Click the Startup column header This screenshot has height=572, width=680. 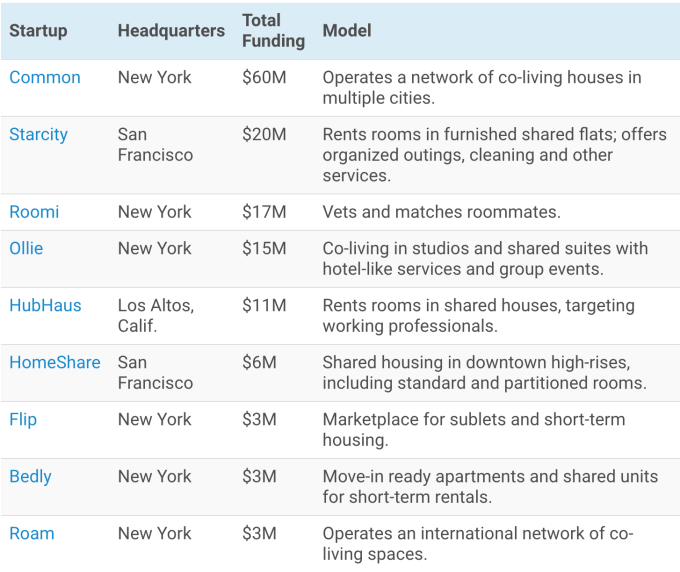(38, 31)
